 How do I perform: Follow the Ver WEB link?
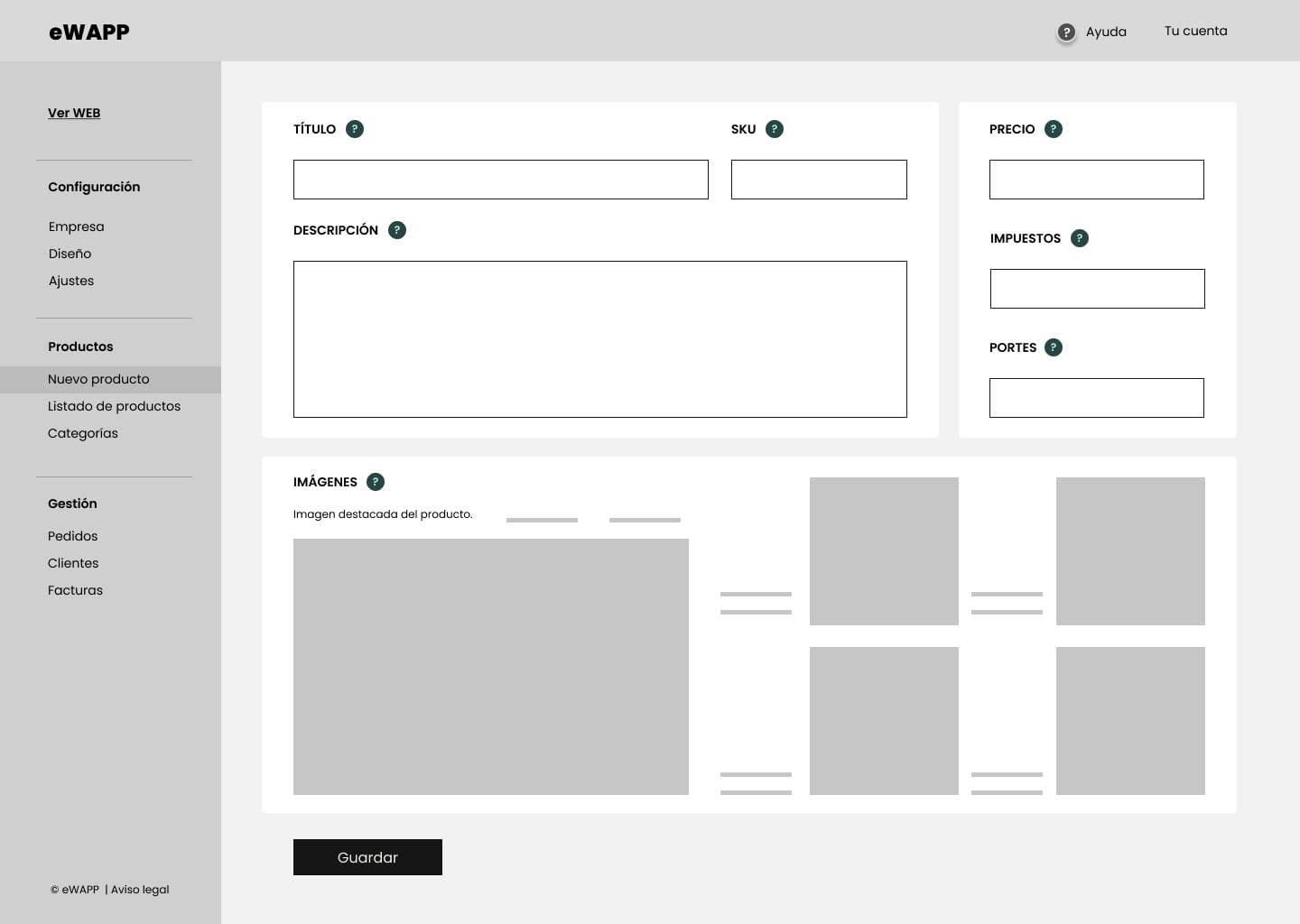click(74, 113)
